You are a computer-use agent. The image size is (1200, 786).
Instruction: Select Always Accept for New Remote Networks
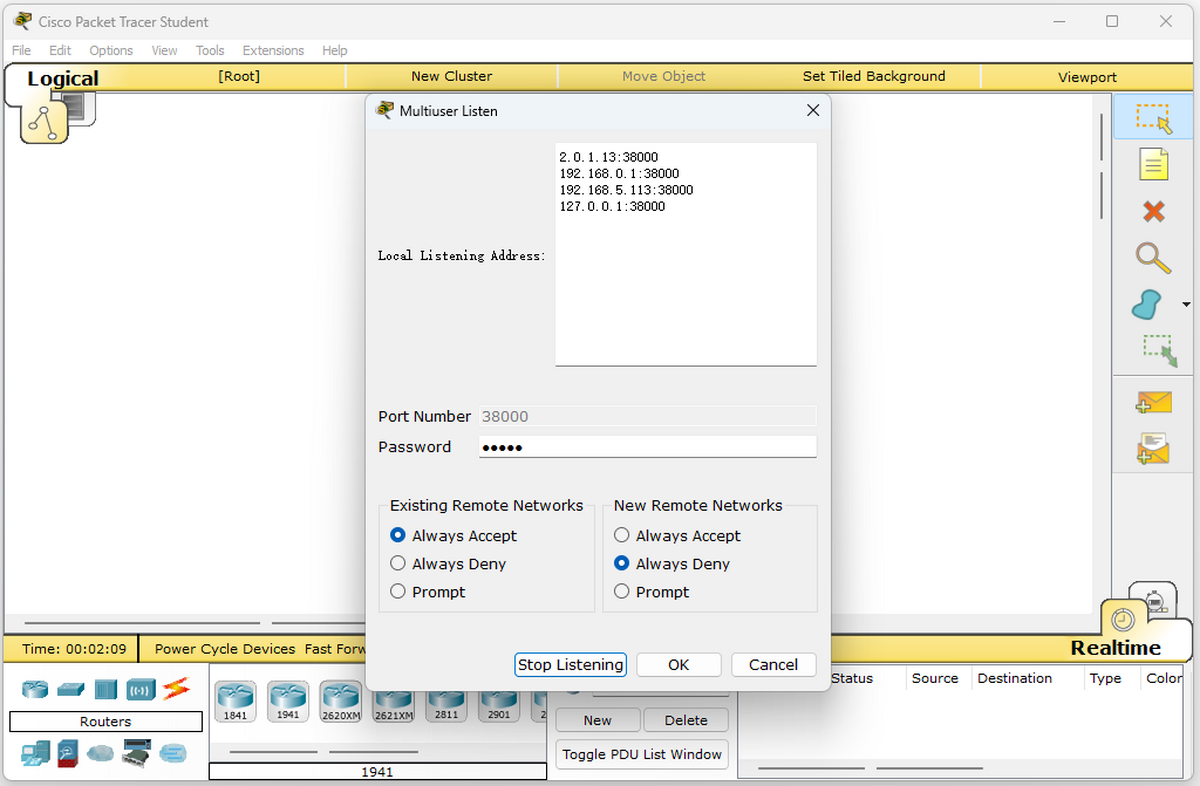click(622, 535)
